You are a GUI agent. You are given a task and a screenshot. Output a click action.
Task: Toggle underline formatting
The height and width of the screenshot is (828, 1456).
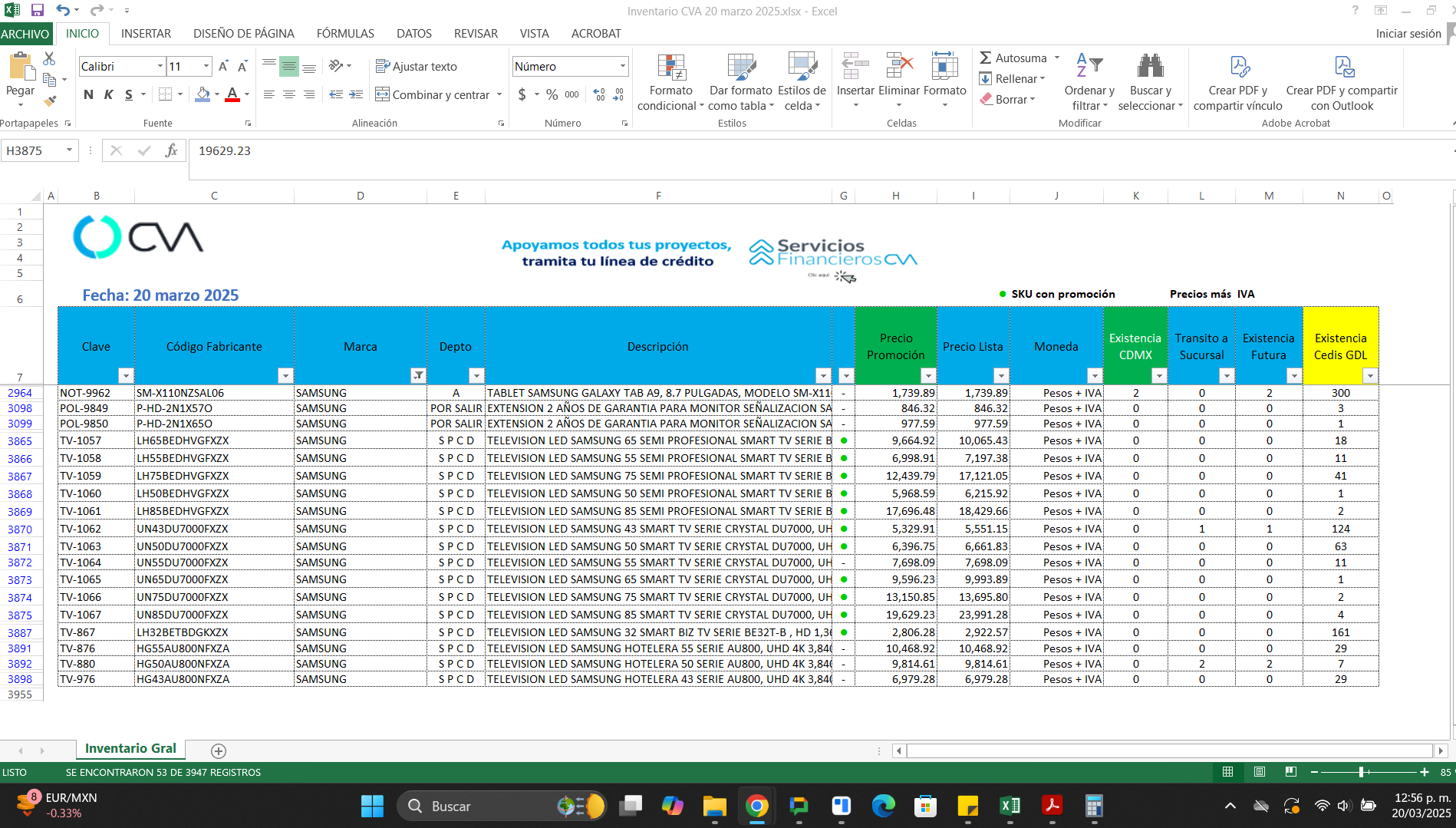click(128, 94)
